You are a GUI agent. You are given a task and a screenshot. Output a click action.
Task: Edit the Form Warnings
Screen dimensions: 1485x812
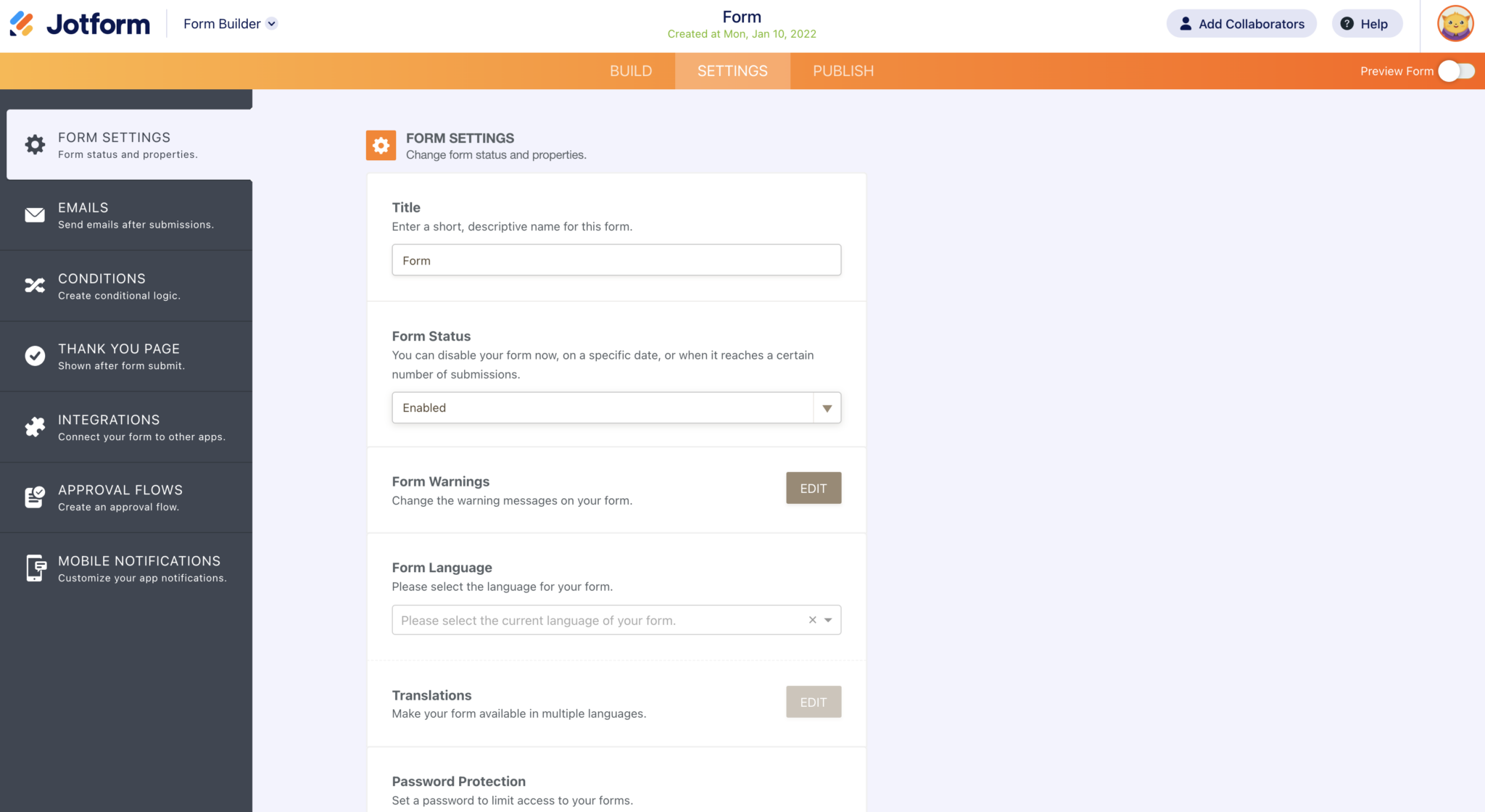(814, 487)
